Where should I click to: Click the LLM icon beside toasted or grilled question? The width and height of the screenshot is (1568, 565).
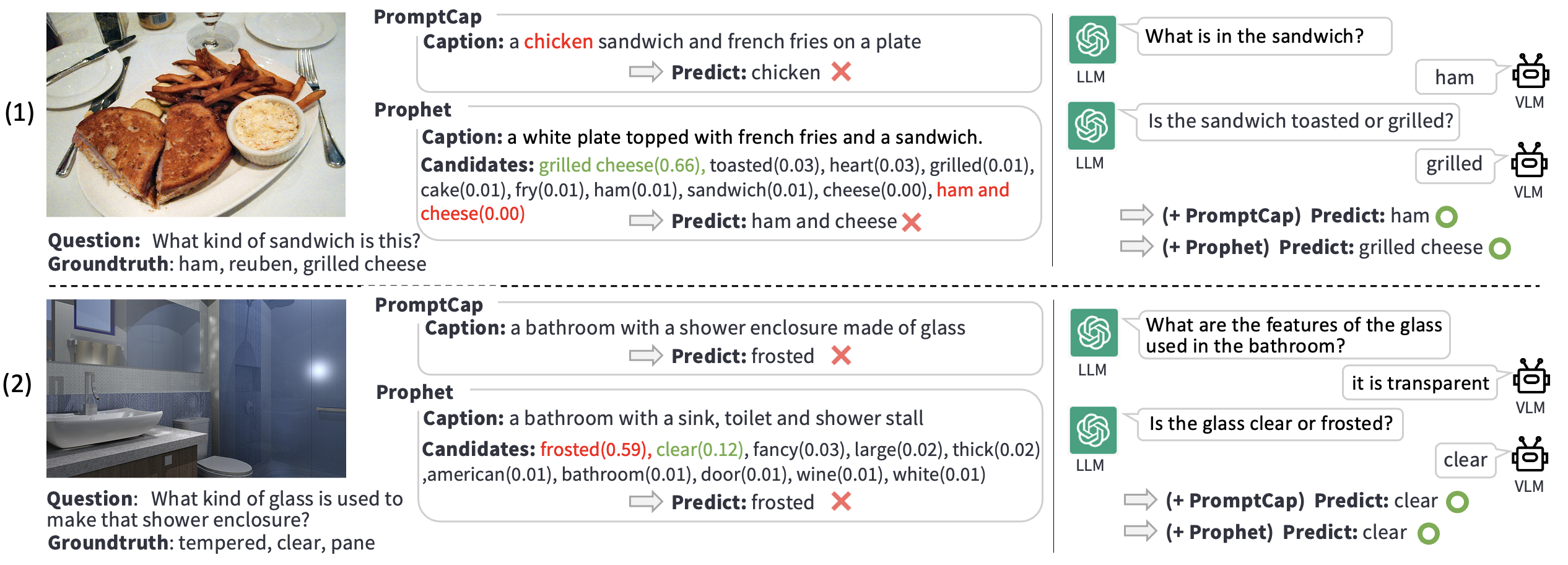(1091, 126)
